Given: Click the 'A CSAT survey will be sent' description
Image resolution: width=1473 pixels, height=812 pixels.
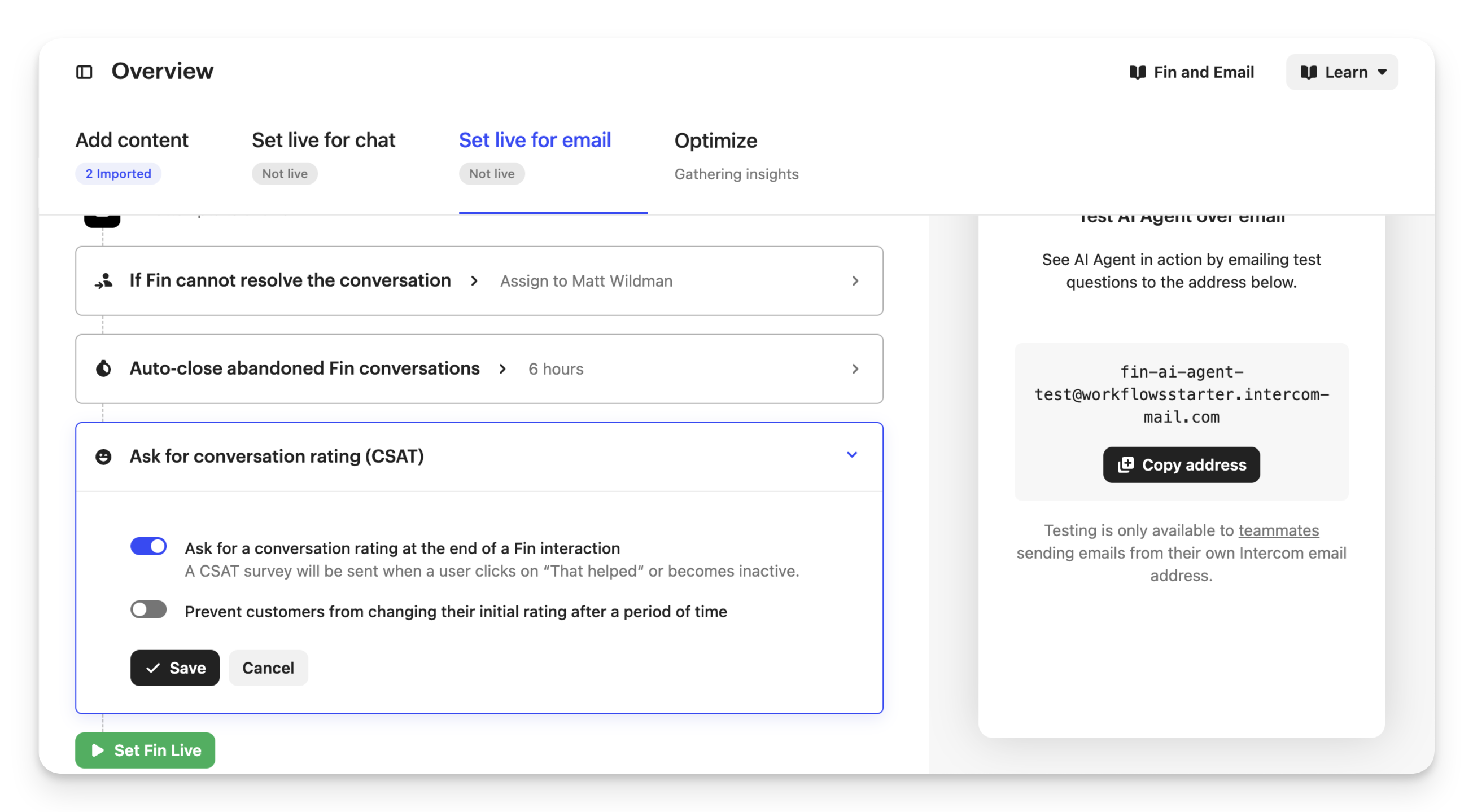Looking at the screenshot, I should (x=492, y=571).
